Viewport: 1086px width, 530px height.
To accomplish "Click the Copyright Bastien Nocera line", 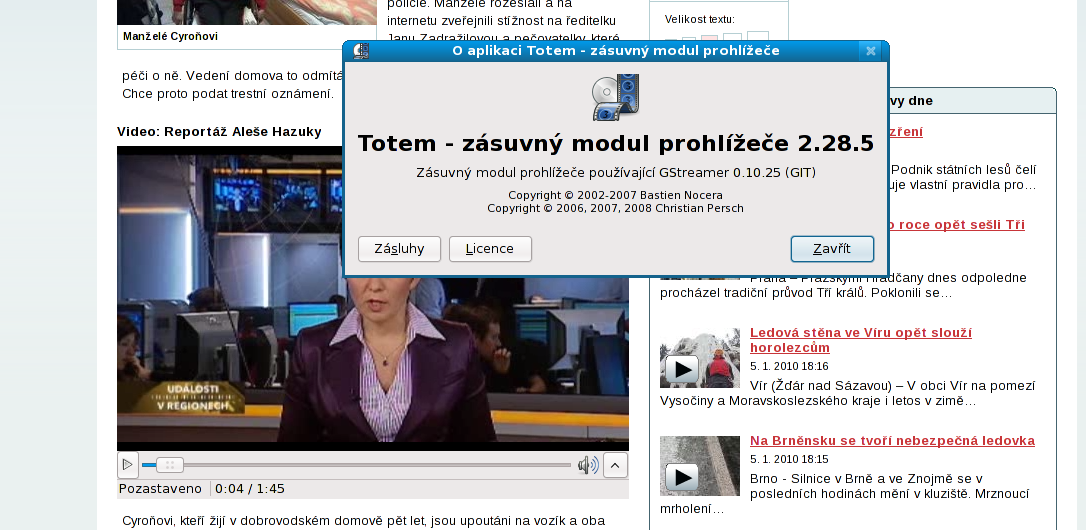I will tap(616, 195).
